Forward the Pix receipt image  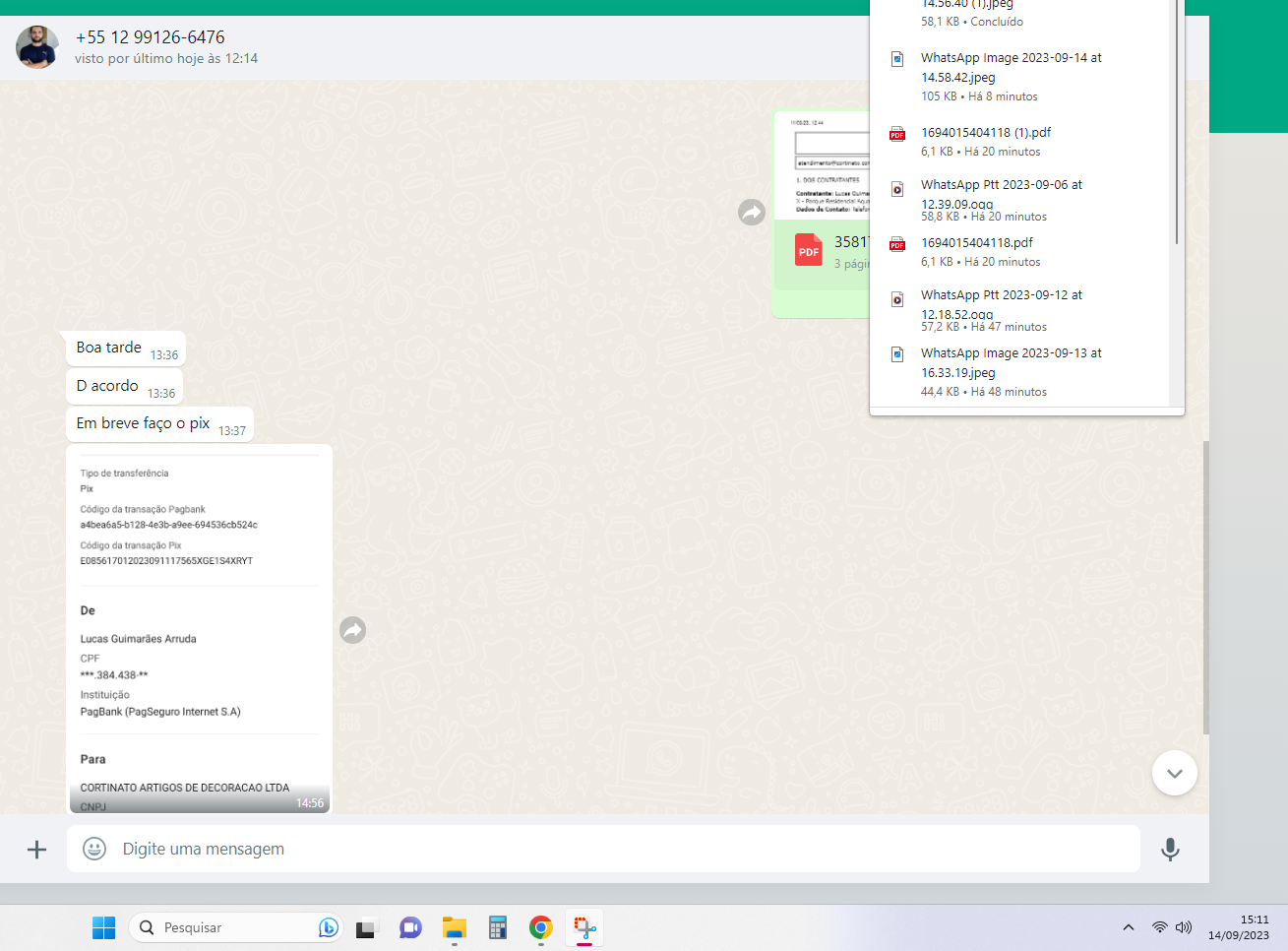click(353, 630)
